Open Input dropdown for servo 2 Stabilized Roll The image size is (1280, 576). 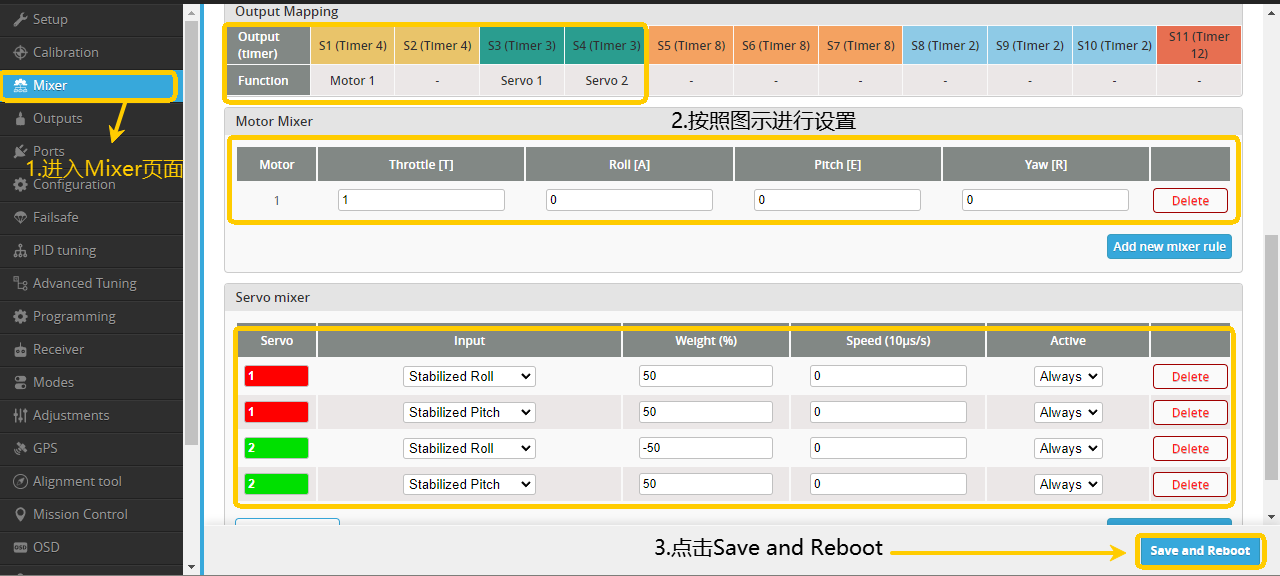pos(469,448)
